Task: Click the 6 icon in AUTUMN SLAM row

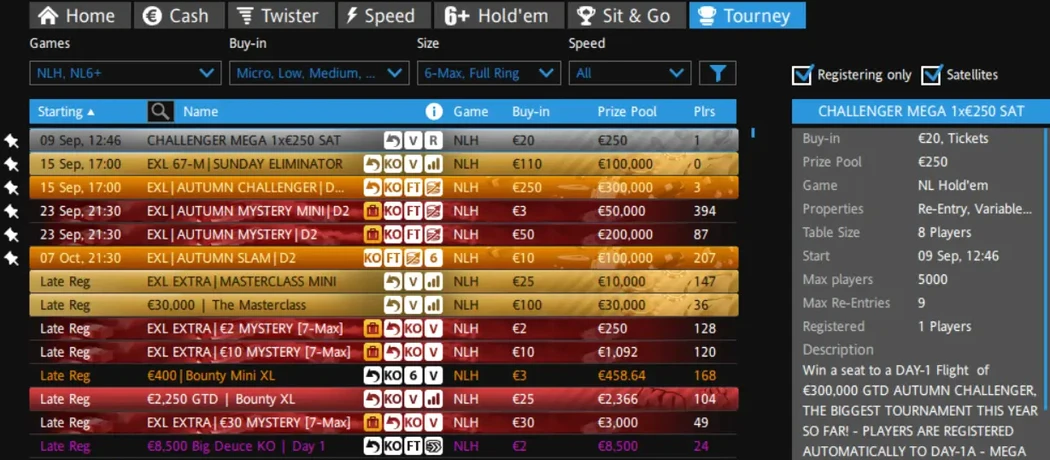Action: [433, 258]
